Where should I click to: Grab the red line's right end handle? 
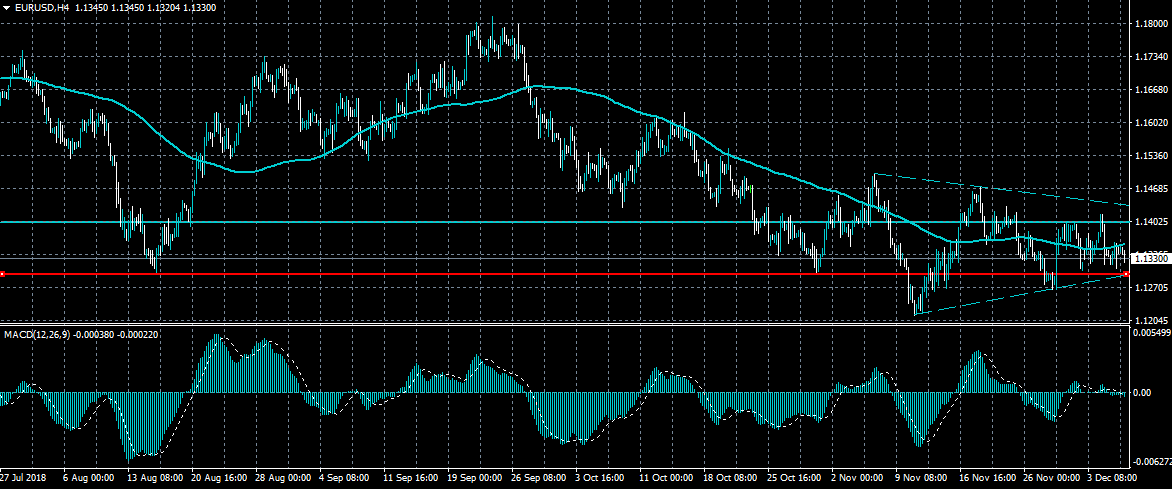point(1126,274)
